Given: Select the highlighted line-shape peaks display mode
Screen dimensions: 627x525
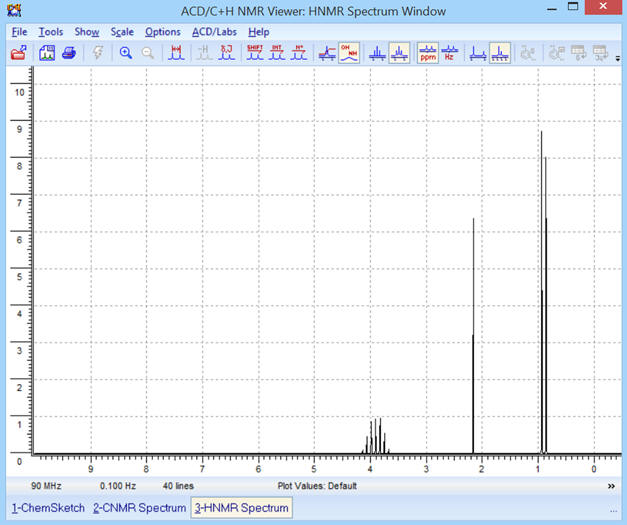Looking at the screenshot, I should [x=399, y=53].
